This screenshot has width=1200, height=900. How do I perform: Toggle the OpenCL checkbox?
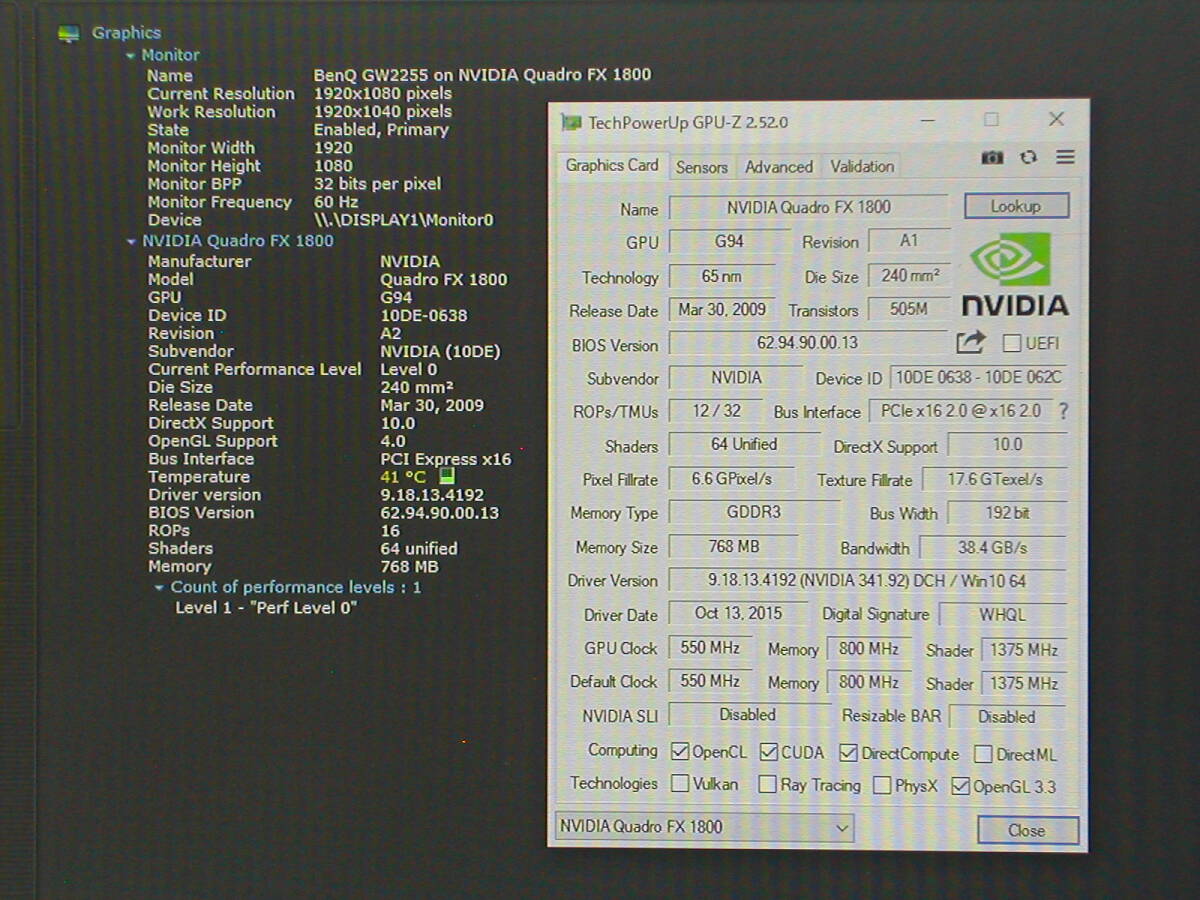click(680, 752)
